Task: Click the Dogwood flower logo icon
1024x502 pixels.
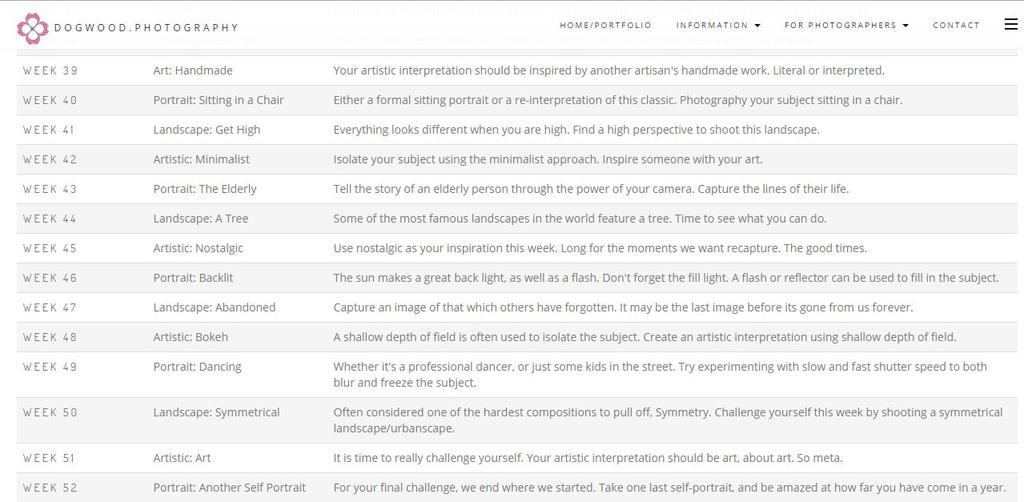Action: pos(32,27)
